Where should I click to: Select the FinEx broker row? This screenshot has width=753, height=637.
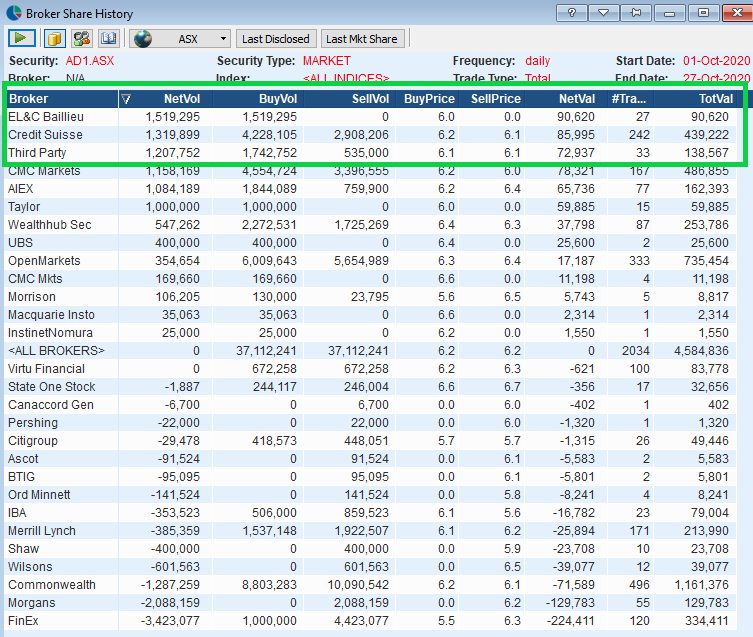[x=371, y=621]
